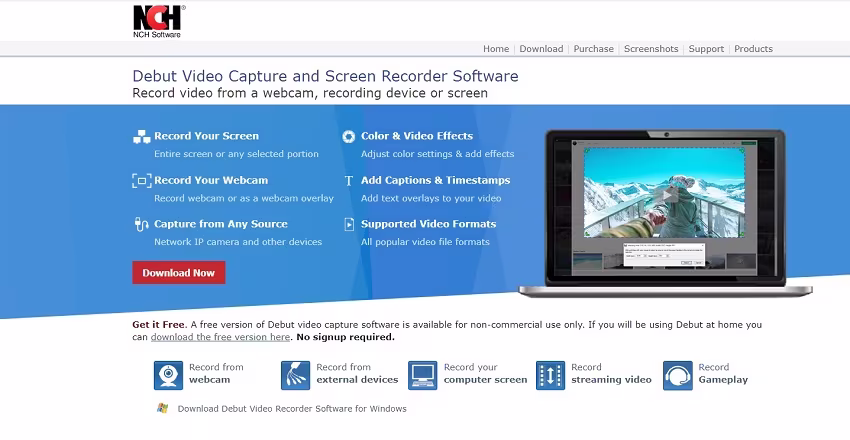Click 'All popular video file formats' text
The image size is (850, 440).
point(426,242)
